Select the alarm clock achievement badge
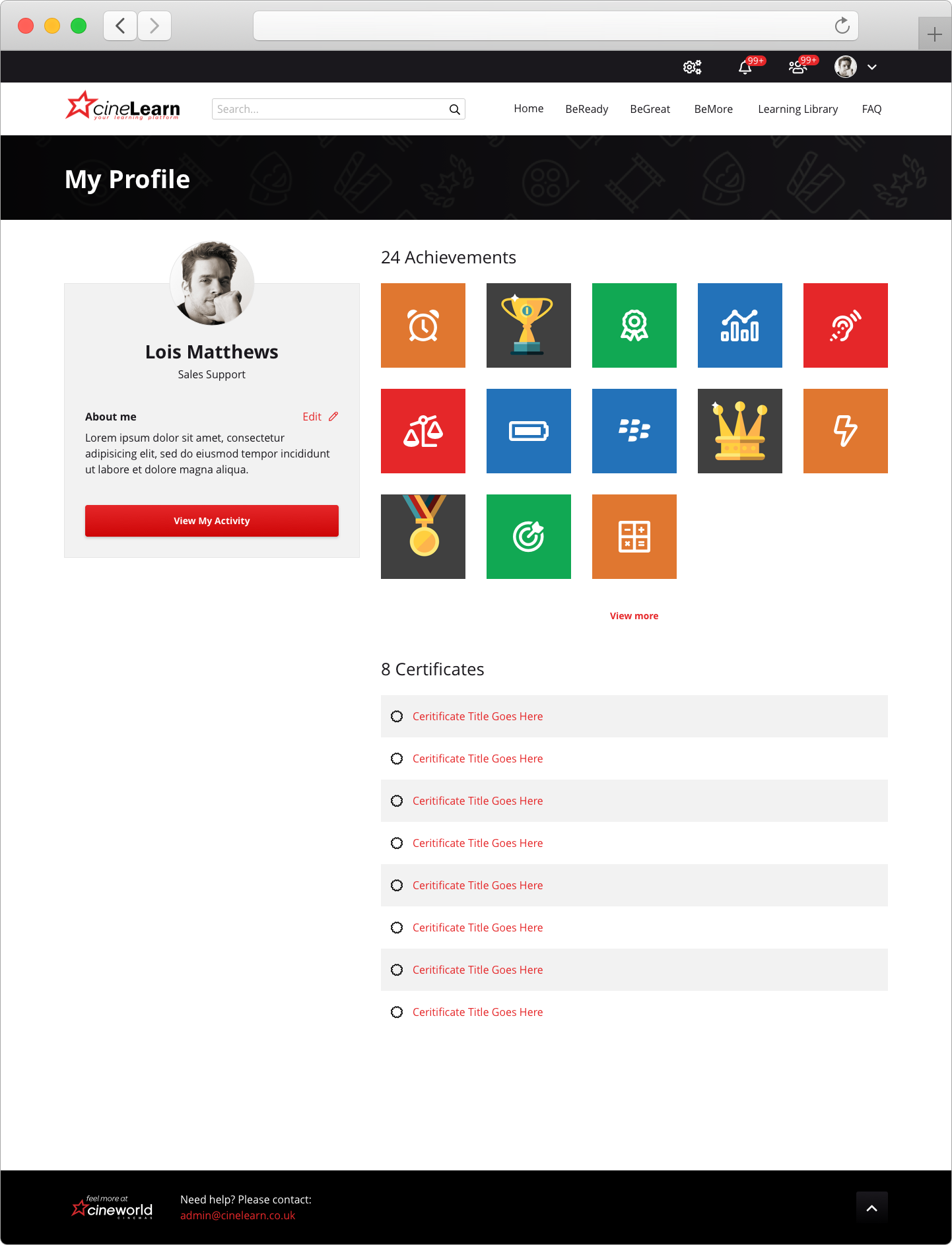The image size is (952, 1245). point(423,325)
